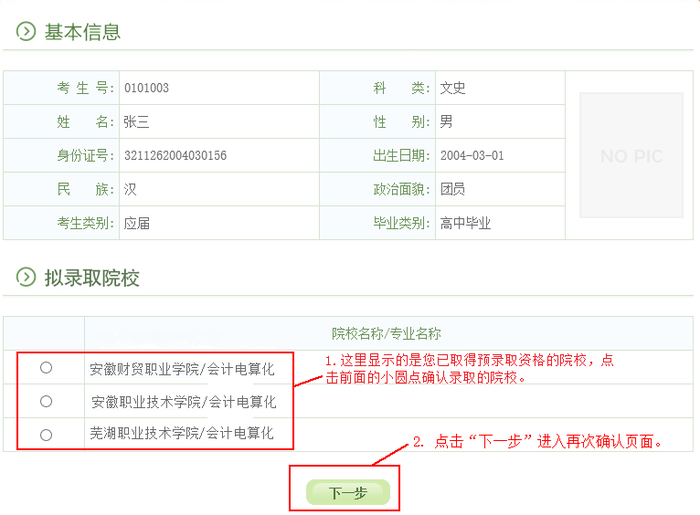Click the arrow icon beside 拟录取院校
The width and height of the screenshot is (700, 515).
26,277
